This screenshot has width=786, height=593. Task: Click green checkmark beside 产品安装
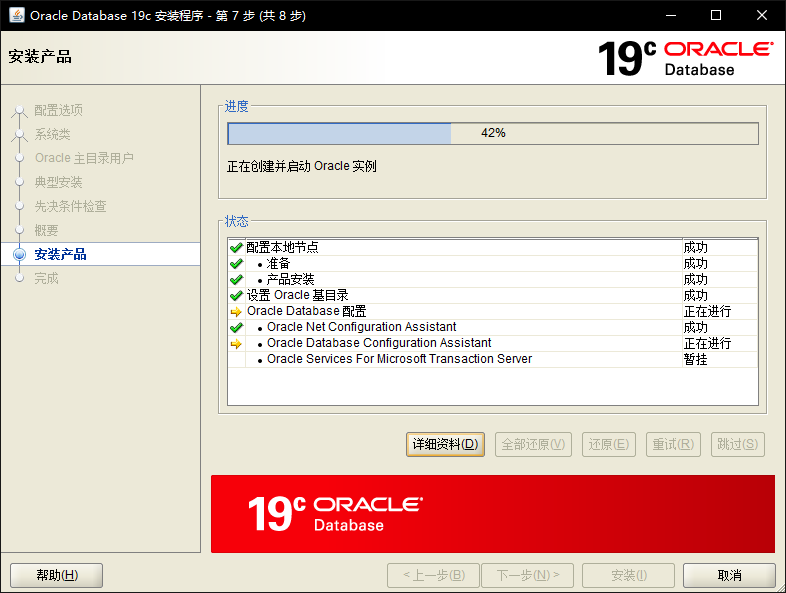click(x=236, y=280)
